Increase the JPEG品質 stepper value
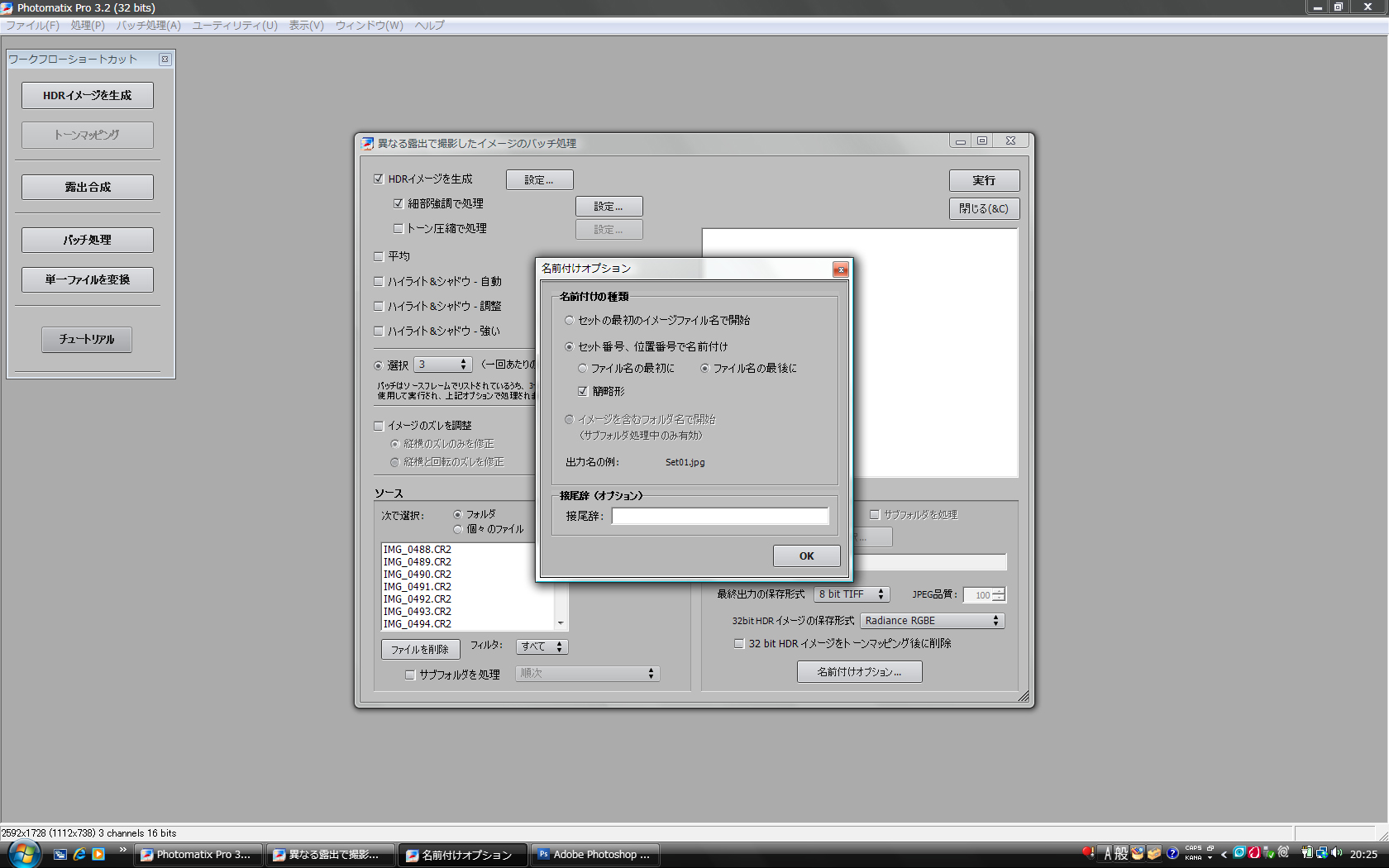The height and width of the screenshot is (868, 1389). 999,591
